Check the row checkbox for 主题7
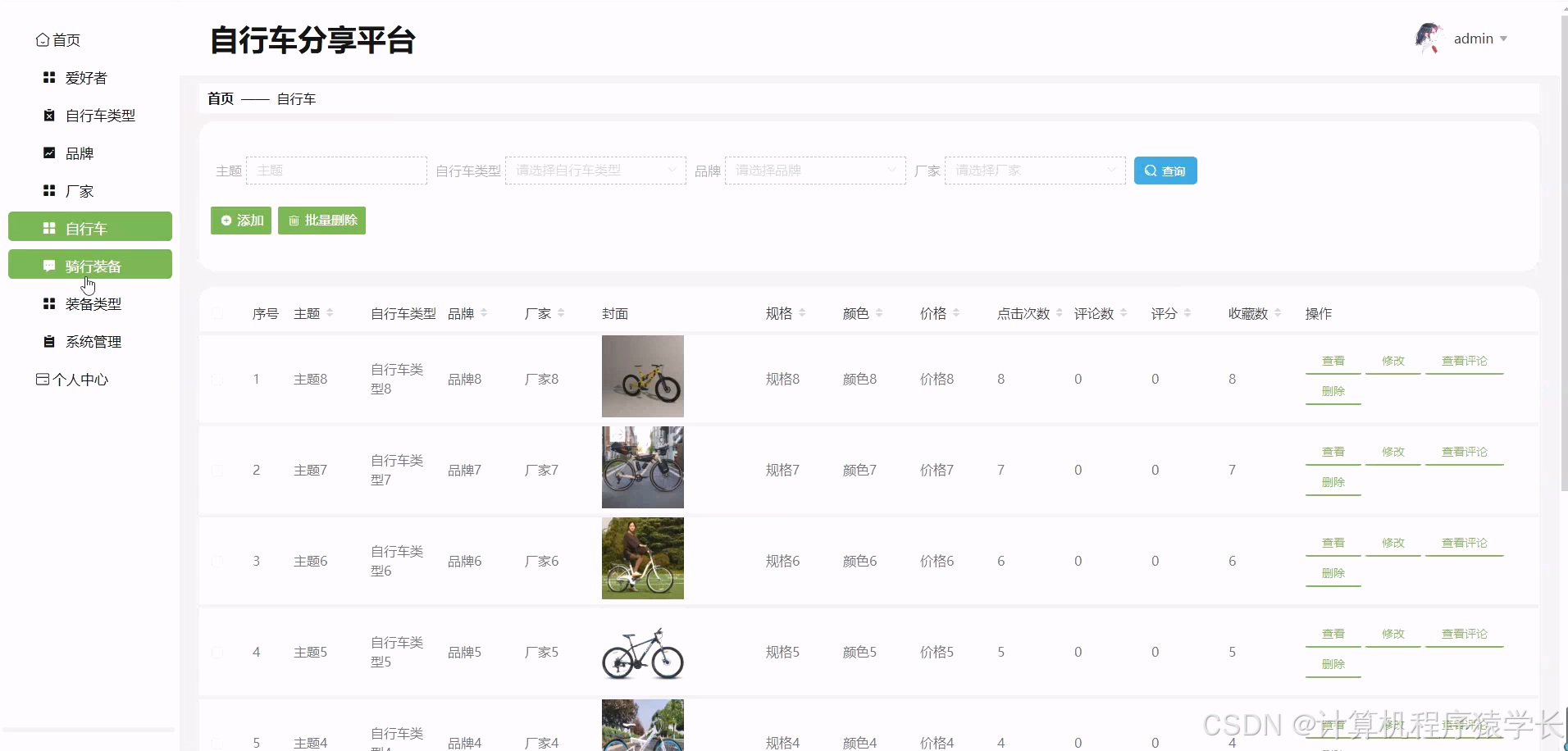The height and width of the screenshot is (751, 1568). tap(217, 471)
